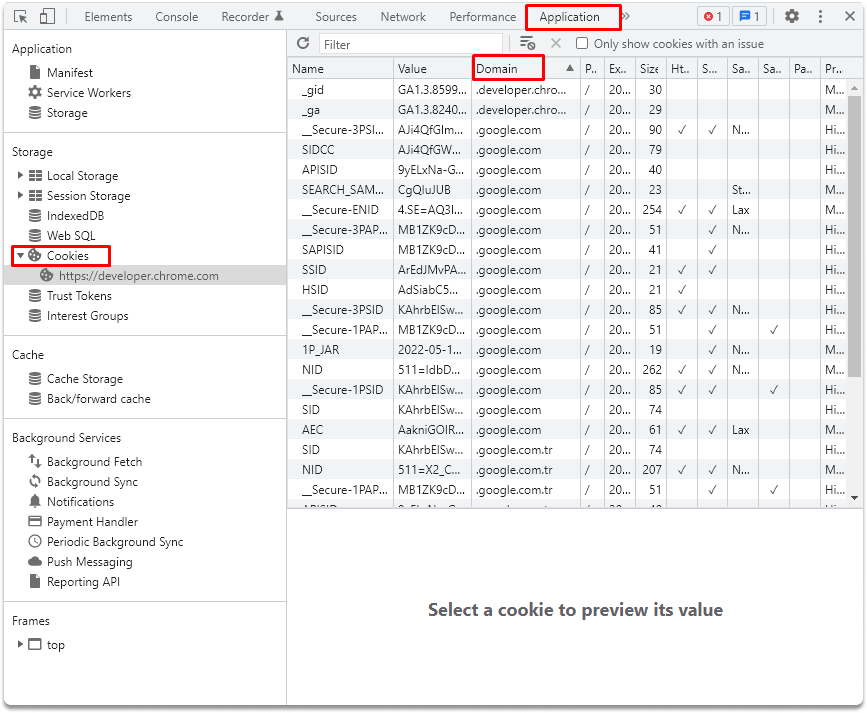Image resolution: width=867 pixels, height=713 pixels.
Task: Toggle the device toolbar icon
Action: [47, 17]
